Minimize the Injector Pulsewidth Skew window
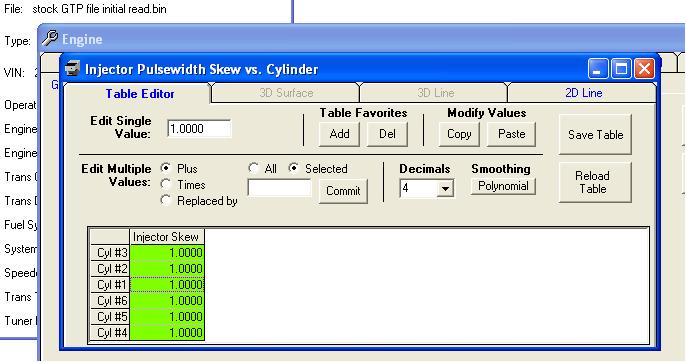The image size is (686, 362). pyautogui.click(x=597, y=69)
